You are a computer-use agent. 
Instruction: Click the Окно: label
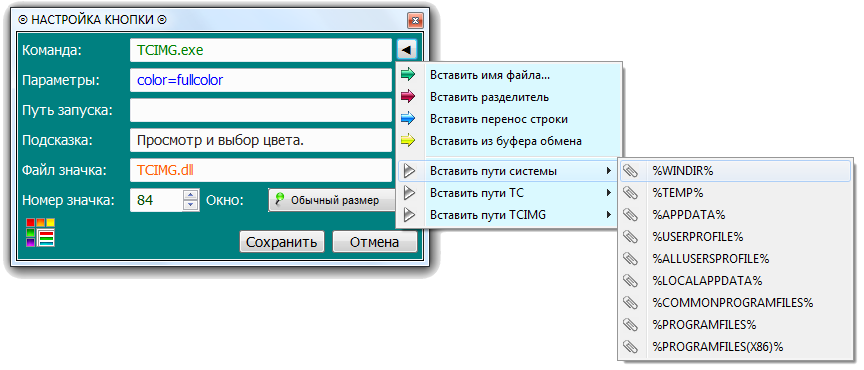tap(225, 200)
